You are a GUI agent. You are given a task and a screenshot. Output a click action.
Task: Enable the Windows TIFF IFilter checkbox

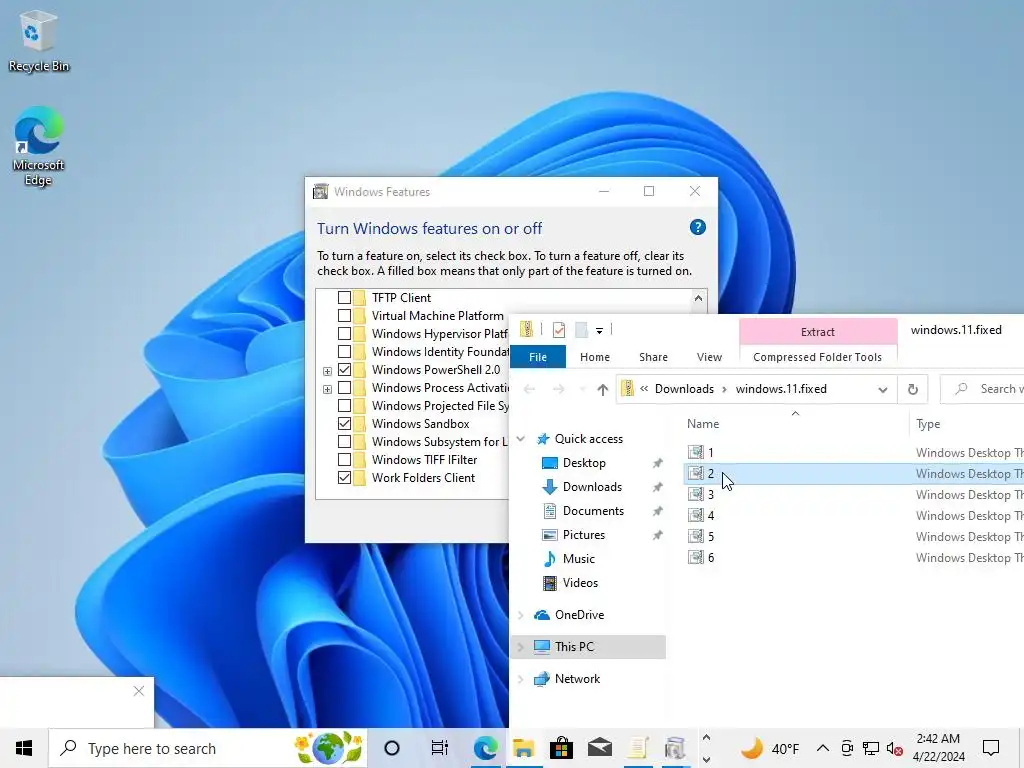344,460
